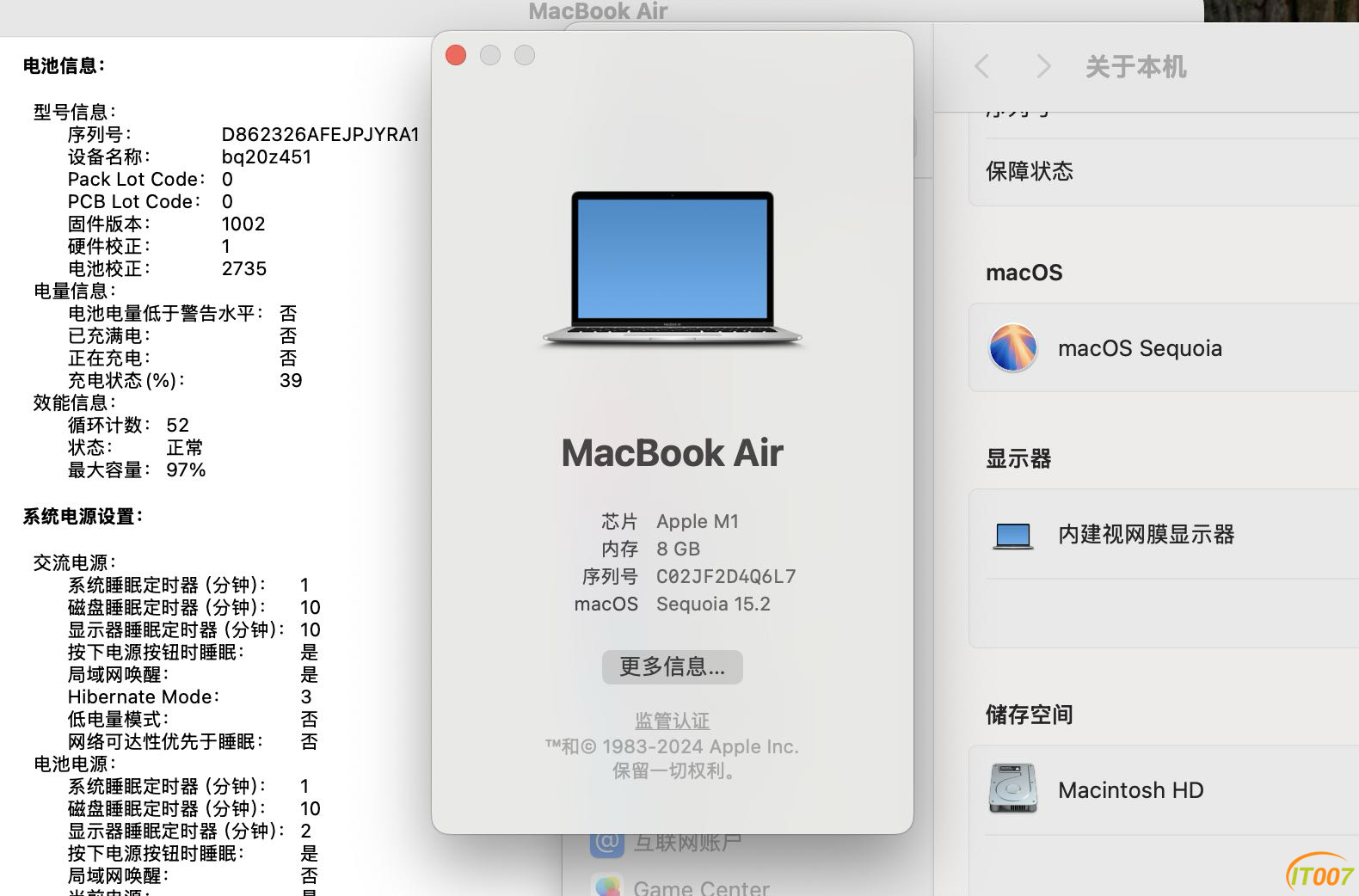
Task: Open 保障状态 row in settings
Action: click(1164, 171)
